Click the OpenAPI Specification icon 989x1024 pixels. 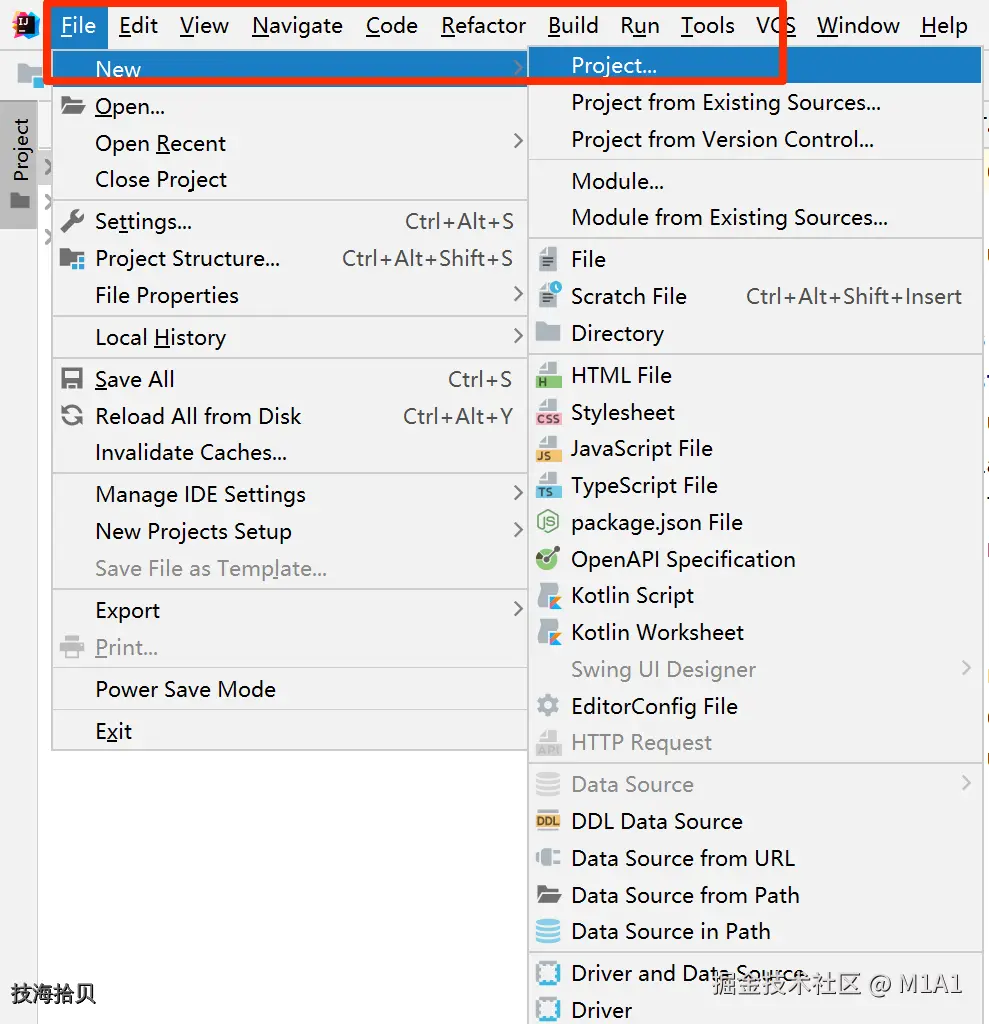(x=548, y=558)
